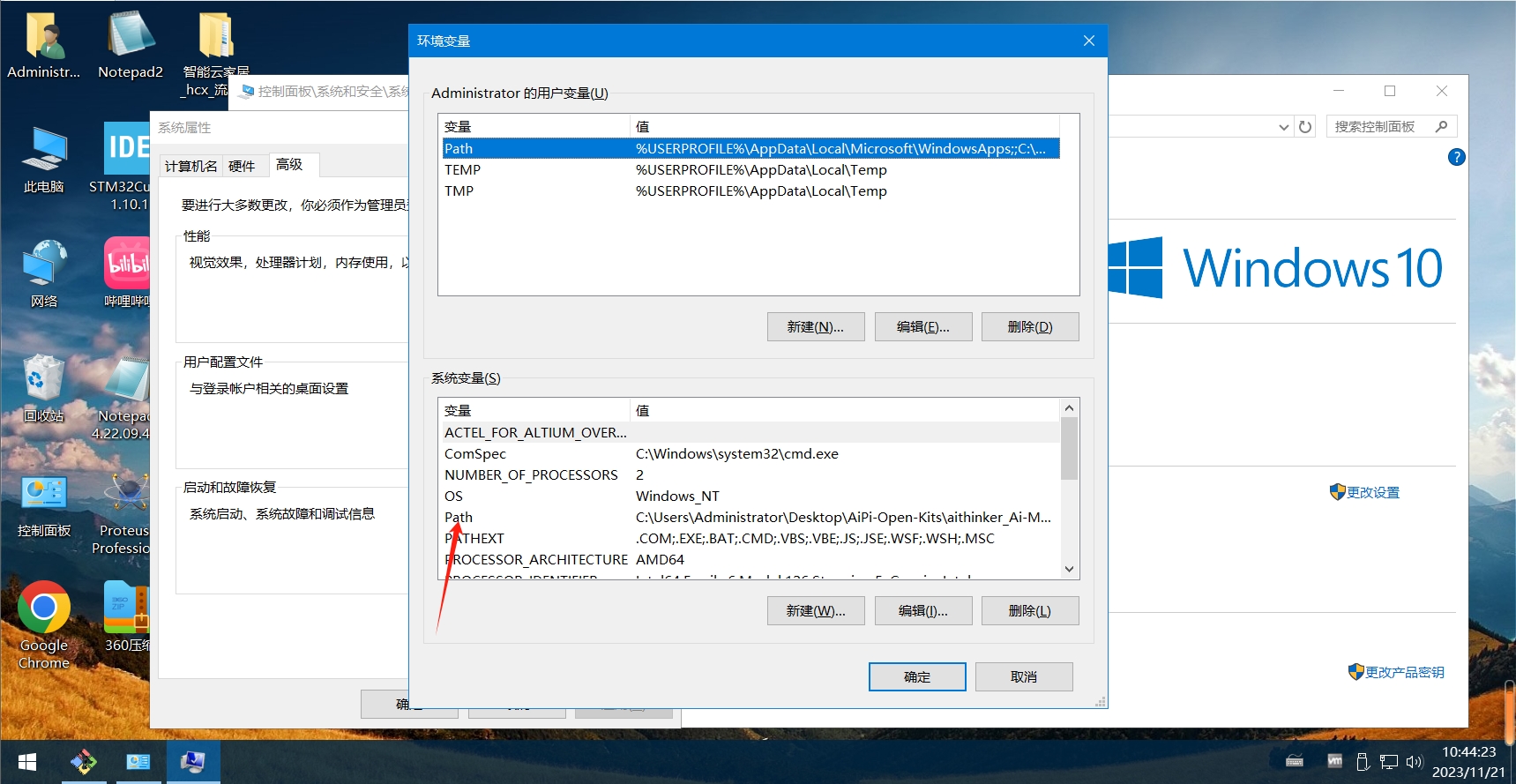
Task: Open 此电脑 desktop icon
Action: pos(43,161)
